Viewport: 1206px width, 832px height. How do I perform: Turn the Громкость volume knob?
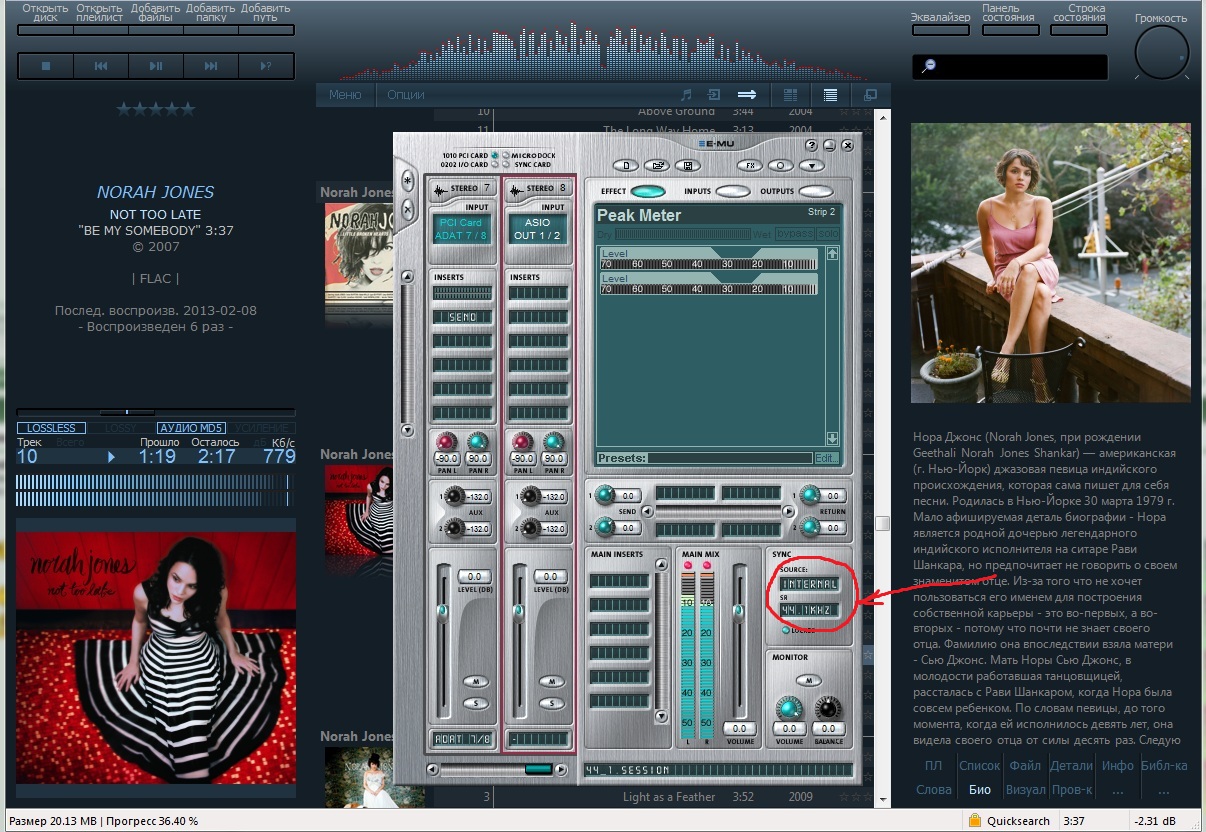(x=1162, y=51)
